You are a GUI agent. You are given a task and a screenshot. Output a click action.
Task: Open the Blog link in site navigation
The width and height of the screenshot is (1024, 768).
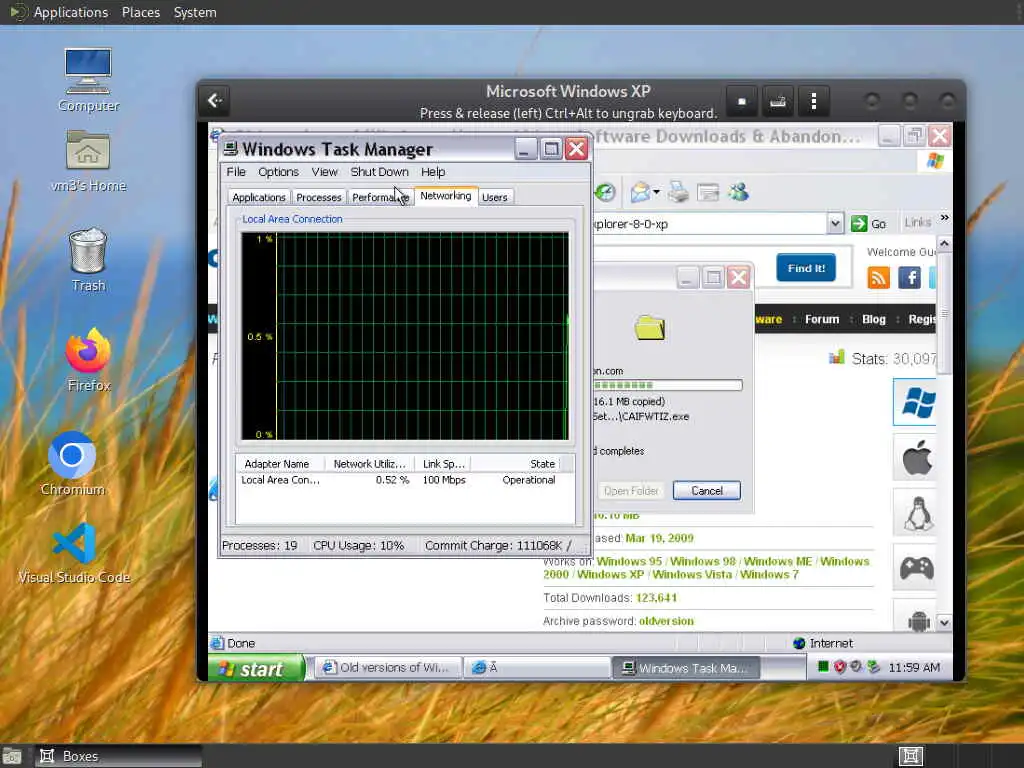[x=874, y=319]
